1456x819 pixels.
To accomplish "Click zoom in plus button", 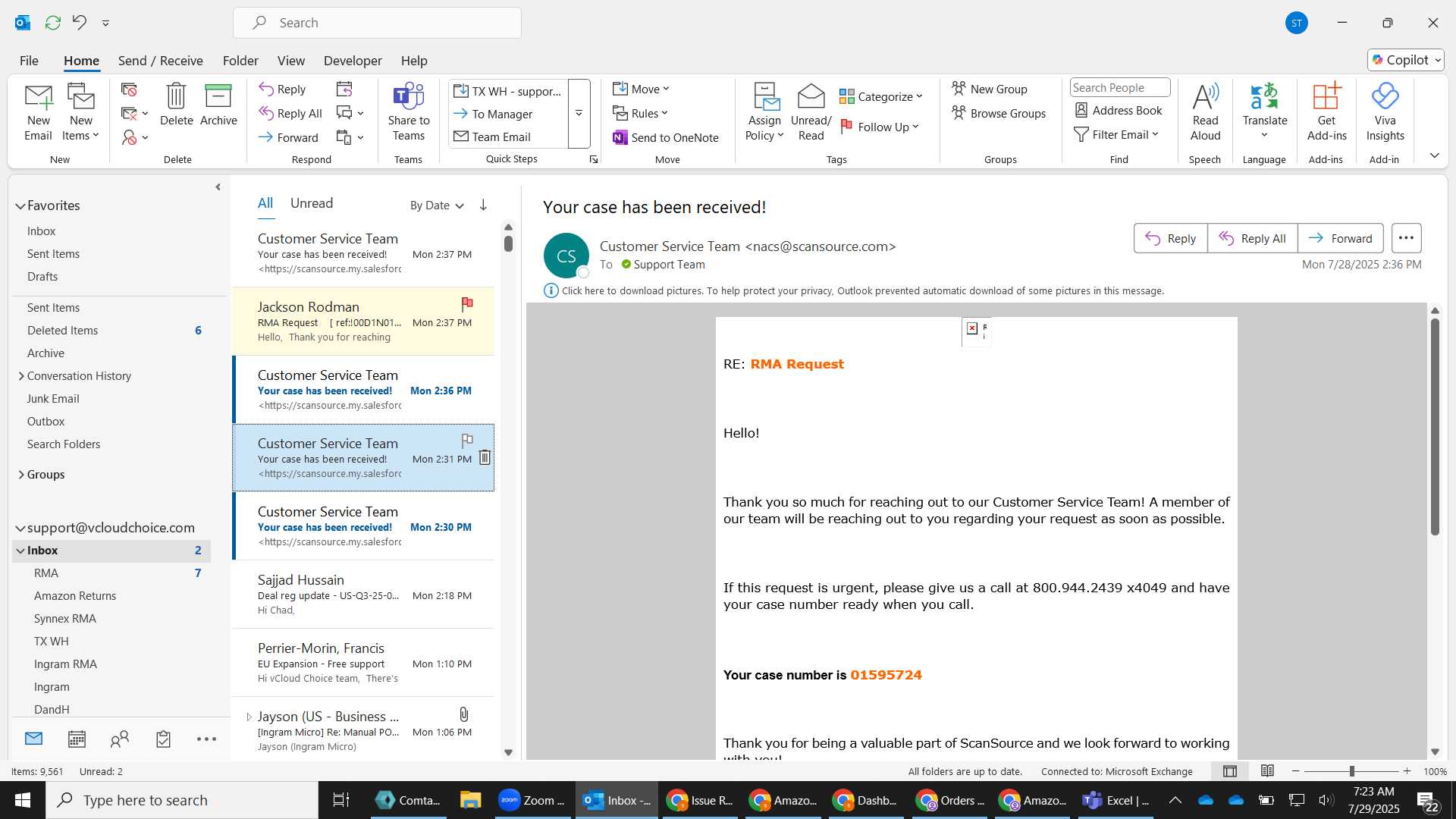I will pyautogui.click(x=1407, y=771).
